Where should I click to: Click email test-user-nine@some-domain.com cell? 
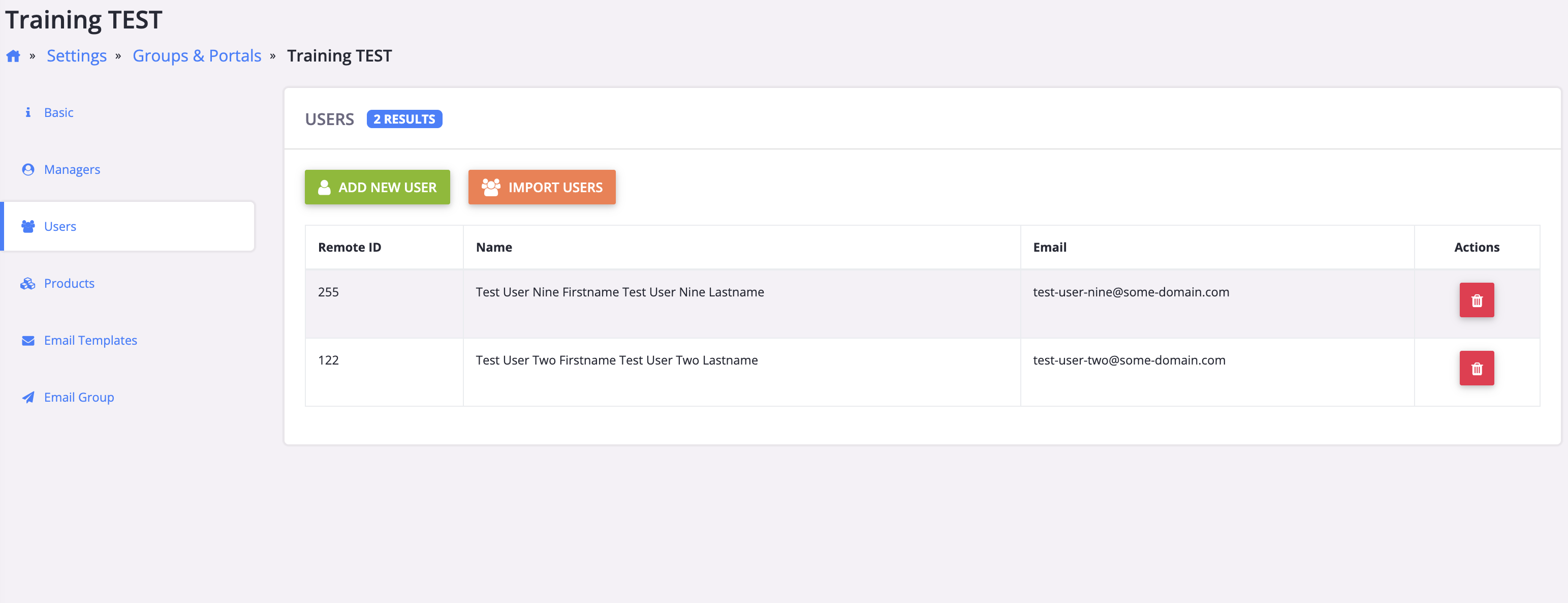point(1131,292)
